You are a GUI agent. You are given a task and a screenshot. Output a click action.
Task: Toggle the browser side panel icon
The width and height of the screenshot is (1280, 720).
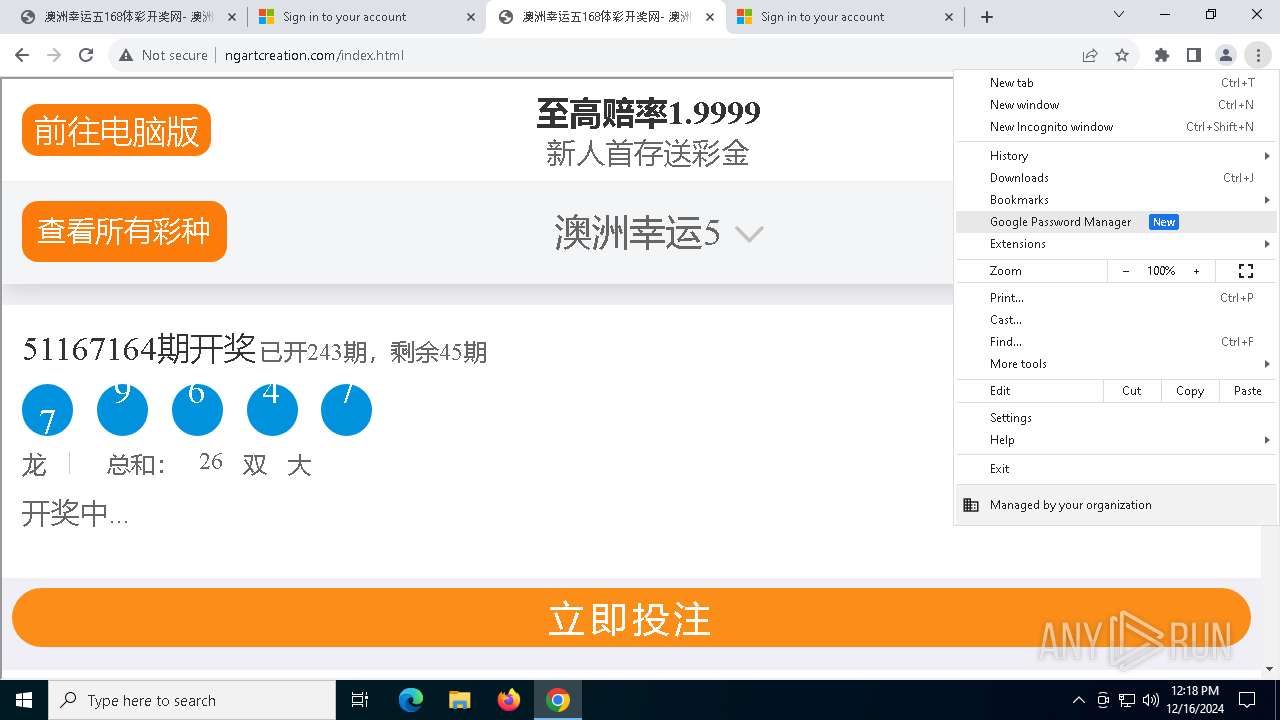tap(1194, 55)
